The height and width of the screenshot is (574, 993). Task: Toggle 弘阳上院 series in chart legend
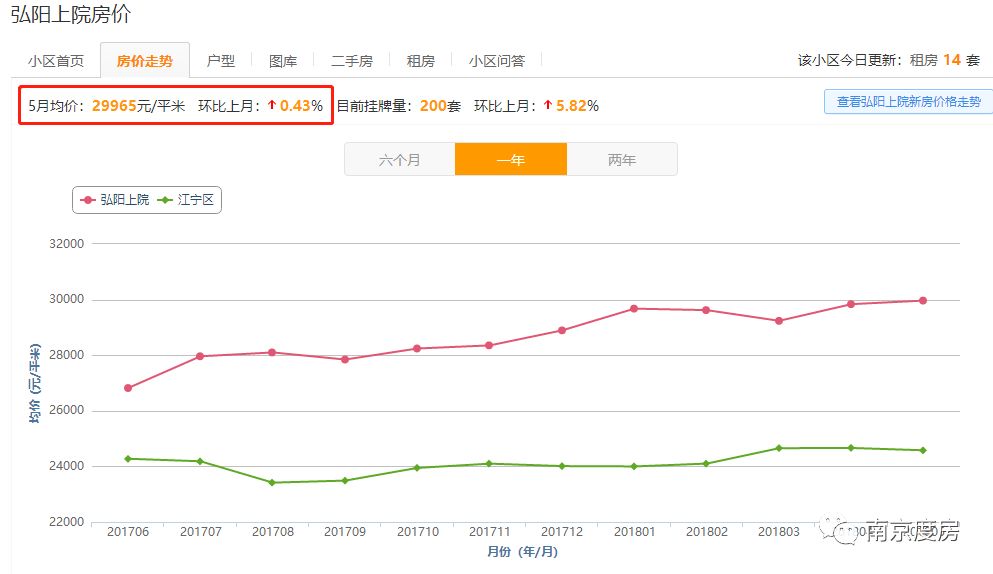[x=115, y=200]
